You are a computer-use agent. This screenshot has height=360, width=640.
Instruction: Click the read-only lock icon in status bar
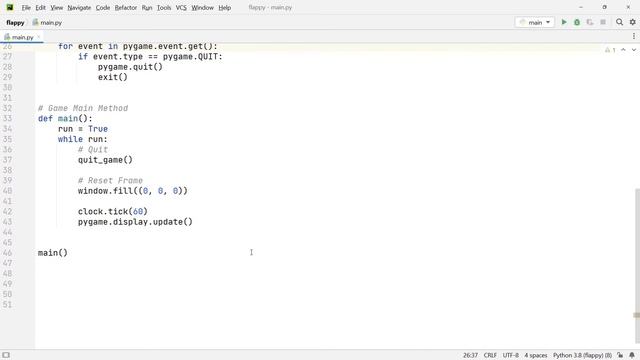coord(620,355)
